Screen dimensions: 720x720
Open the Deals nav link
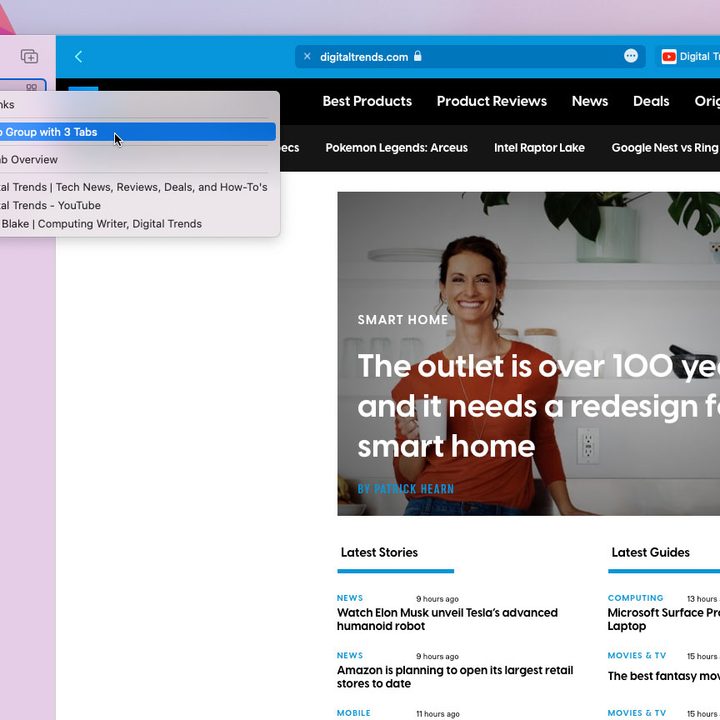tap(651, 101)
